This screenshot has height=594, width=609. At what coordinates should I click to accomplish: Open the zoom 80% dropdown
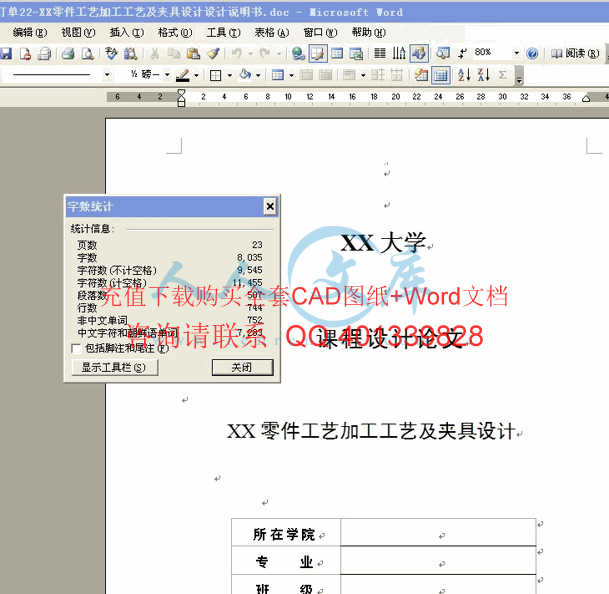tap(517, 53)
